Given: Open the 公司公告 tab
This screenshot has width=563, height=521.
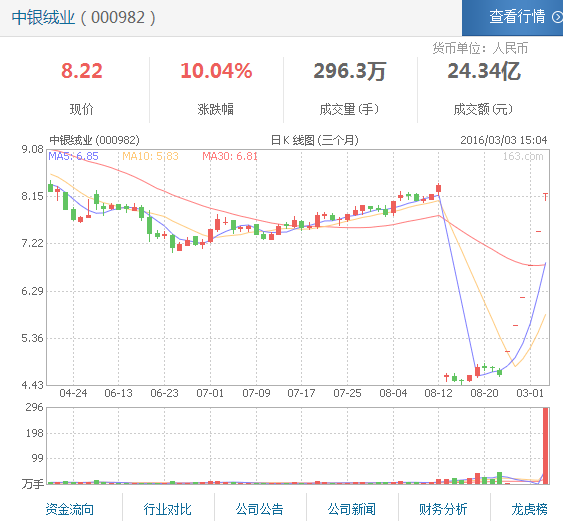Looking at the screenshot, I should click(259, 509).
